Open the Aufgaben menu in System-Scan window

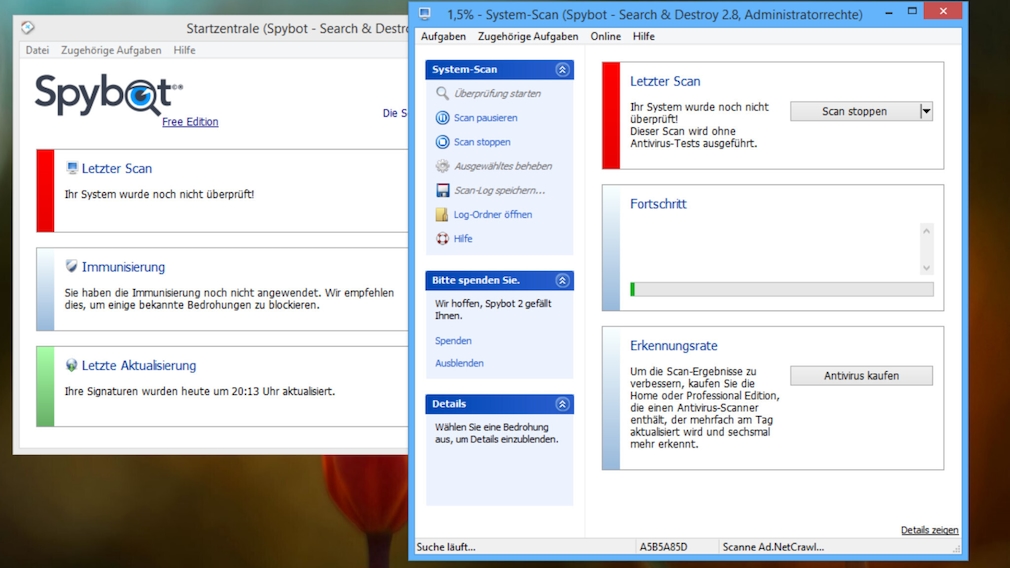443,37
